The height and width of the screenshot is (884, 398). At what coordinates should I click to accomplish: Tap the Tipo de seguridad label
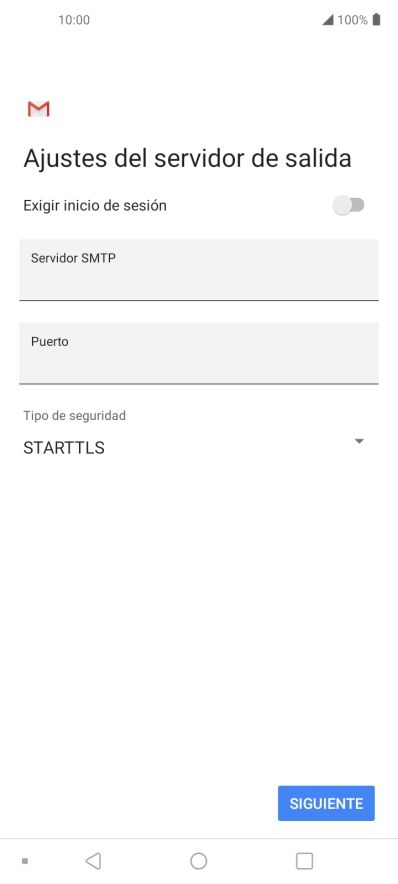pos(74,416)
